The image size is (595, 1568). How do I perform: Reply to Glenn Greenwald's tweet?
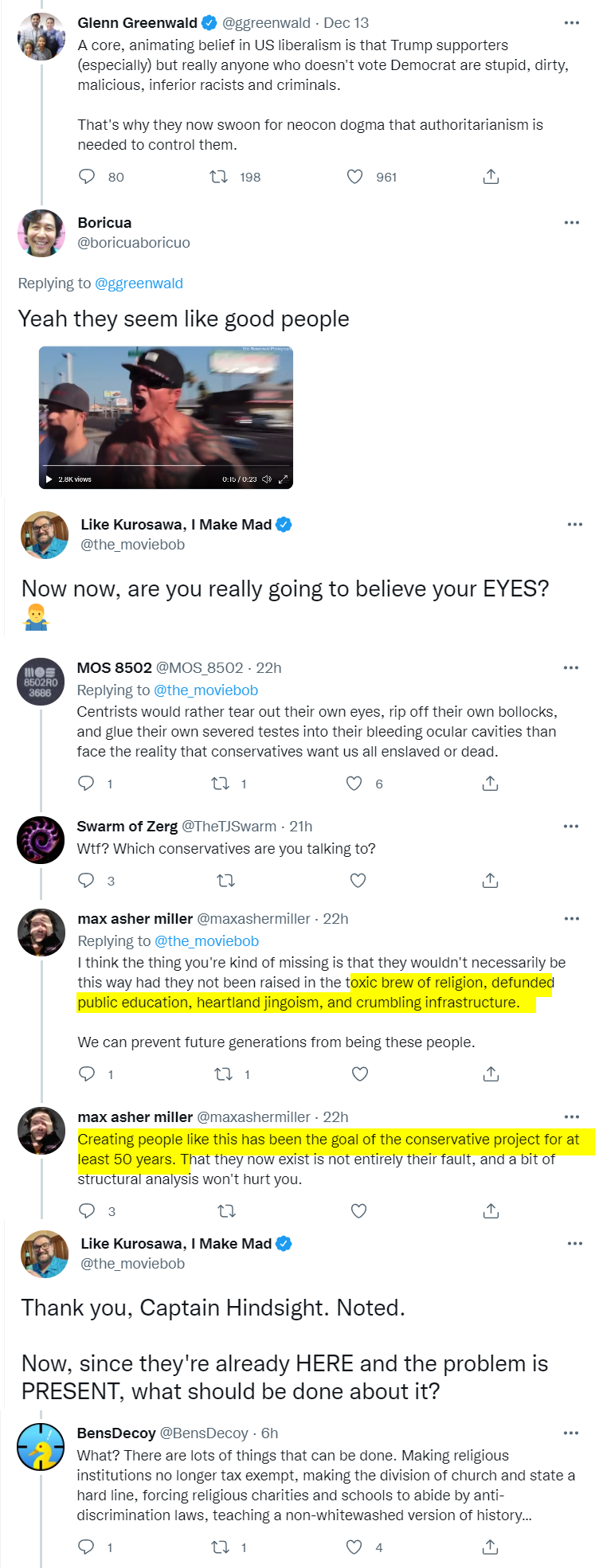[x=87, y=177]
